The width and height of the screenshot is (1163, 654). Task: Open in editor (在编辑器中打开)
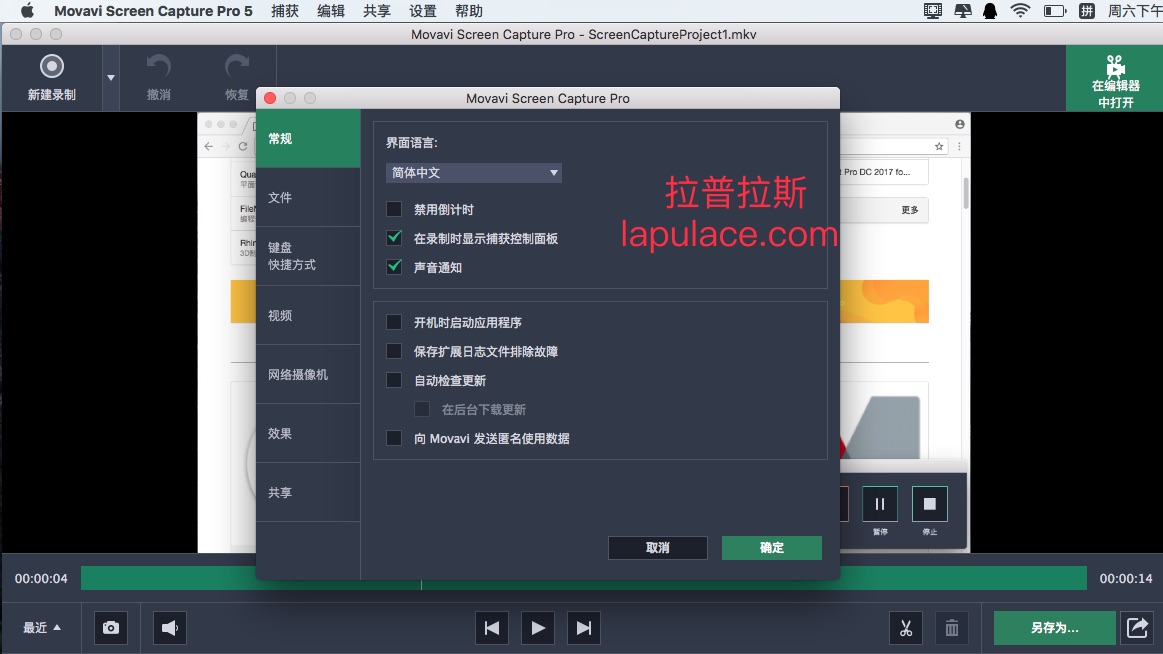click(1115, 79)
